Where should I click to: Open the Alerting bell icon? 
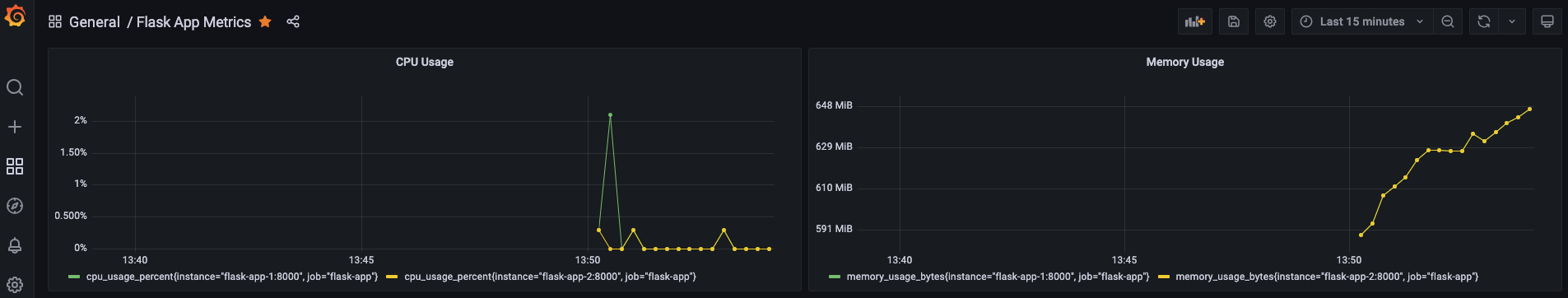click(x=15, y=245)
